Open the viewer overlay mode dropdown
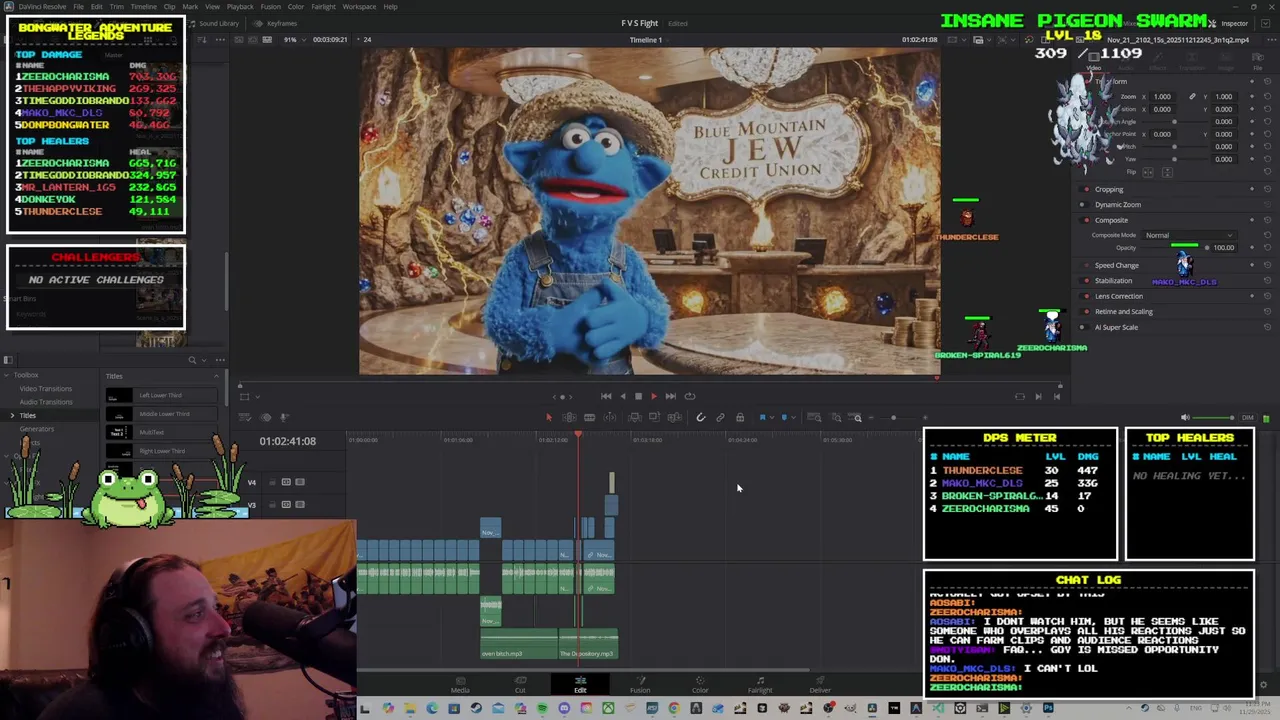Screen dimensions: 1280x720 (x=257, y=397)
